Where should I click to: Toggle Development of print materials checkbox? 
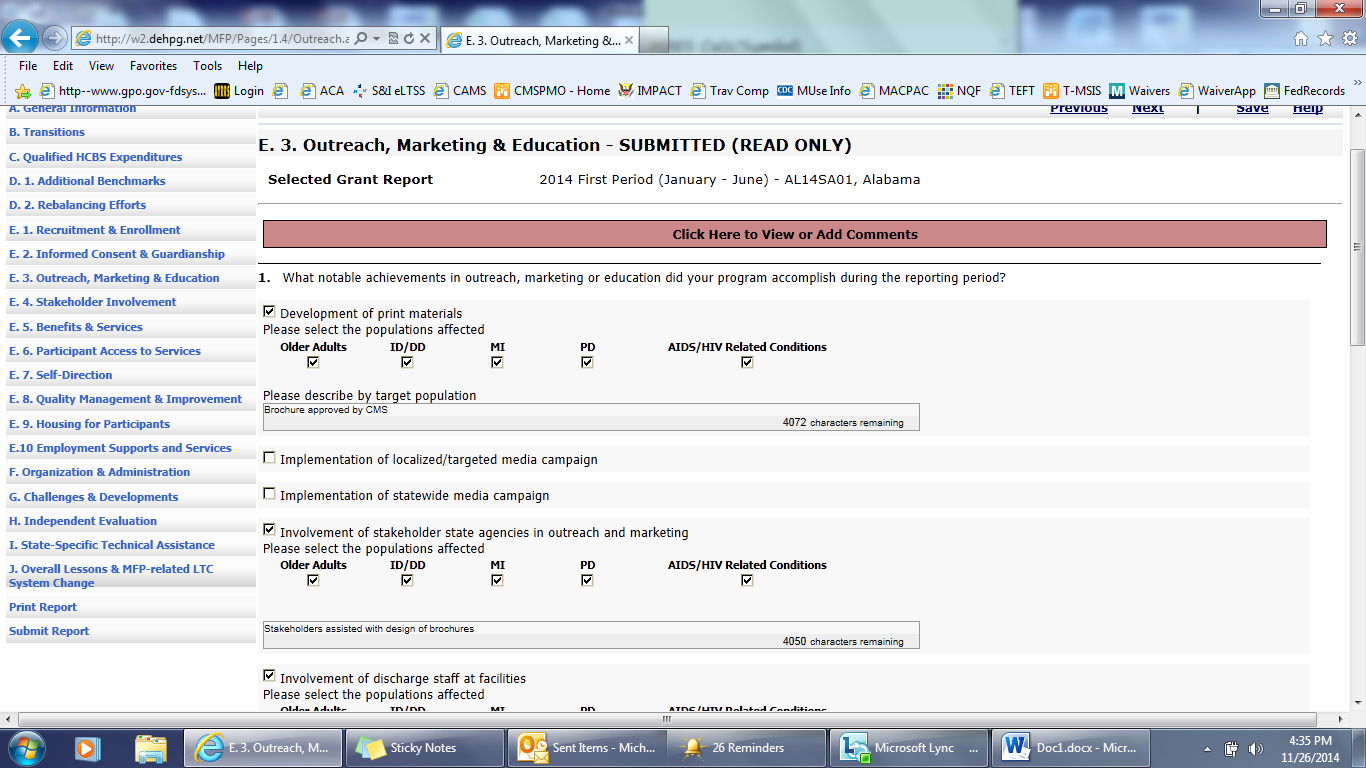269,312
